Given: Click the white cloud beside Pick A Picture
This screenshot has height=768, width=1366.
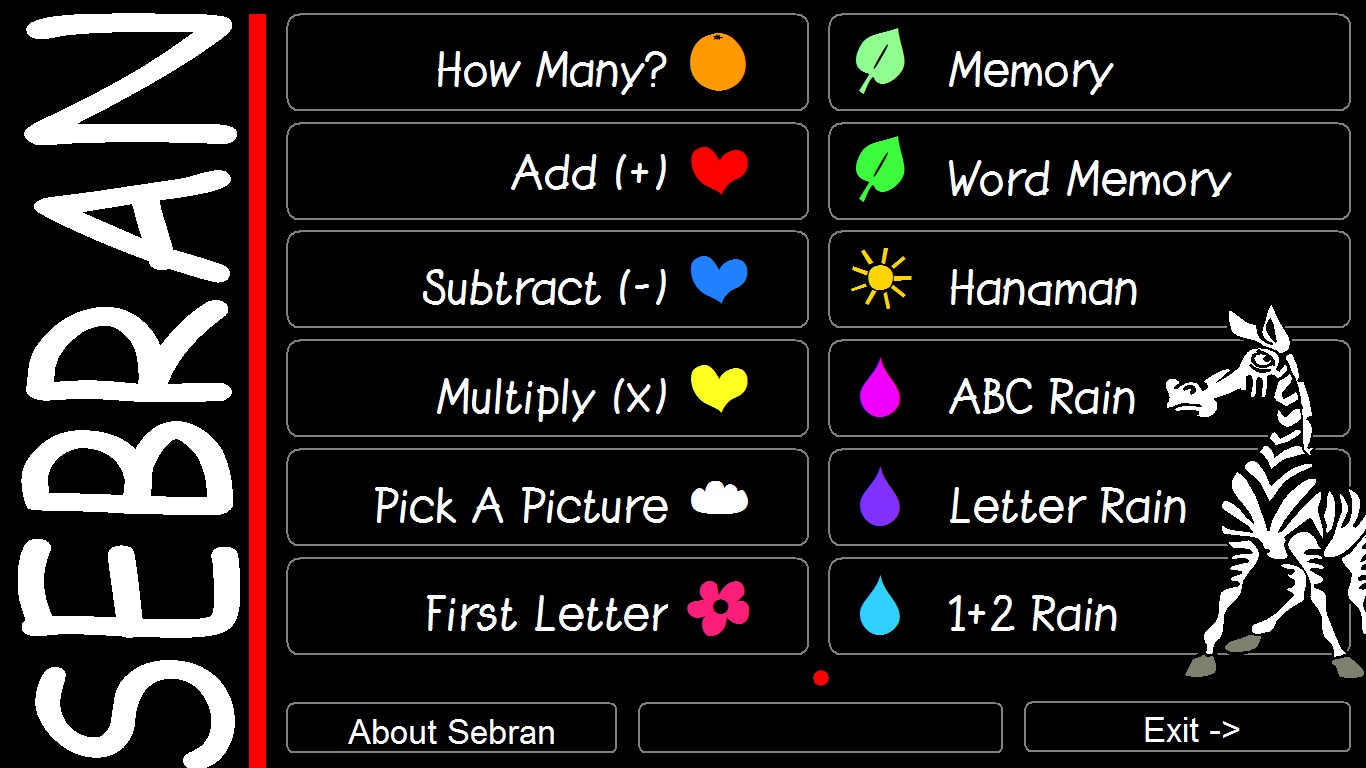Looking at the screenshot, I should coord(719,498).
